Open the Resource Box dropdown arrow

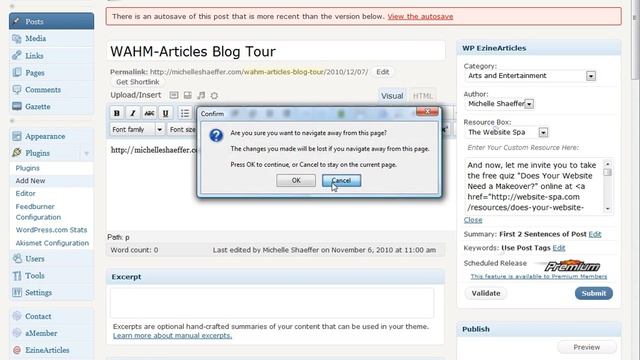[x=543, y=132]
